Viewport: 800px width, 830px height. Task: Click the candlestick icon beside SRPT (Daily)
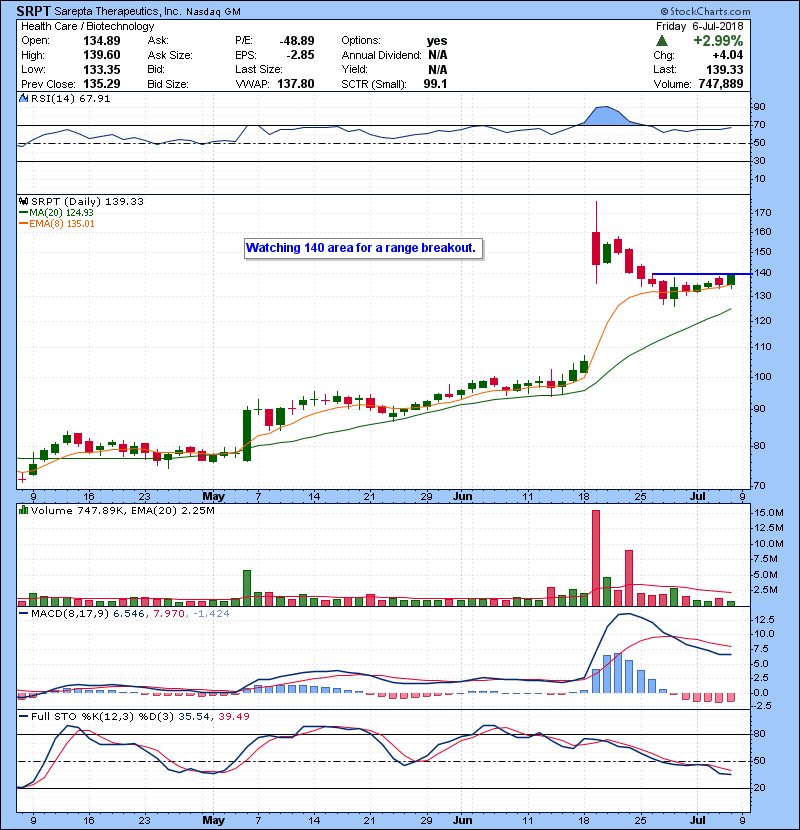click(x=24, y=201)
